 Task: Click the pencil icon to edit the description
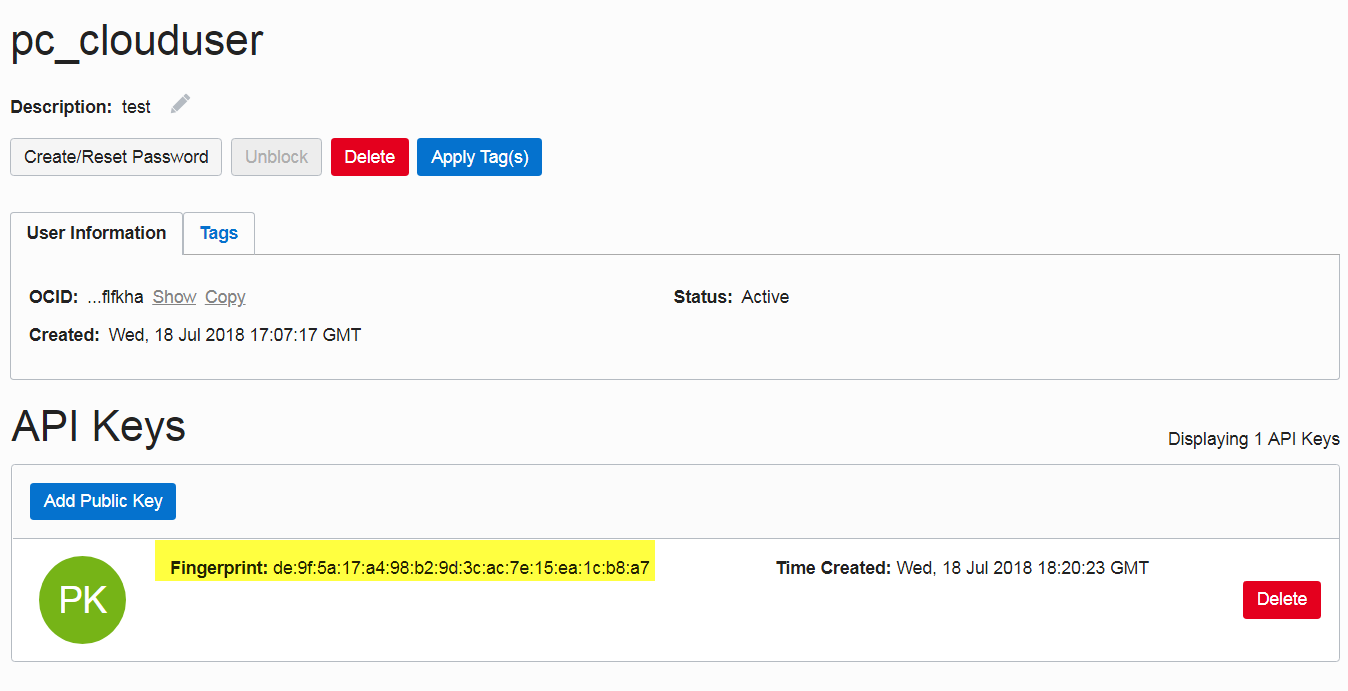tap(180, 104)
